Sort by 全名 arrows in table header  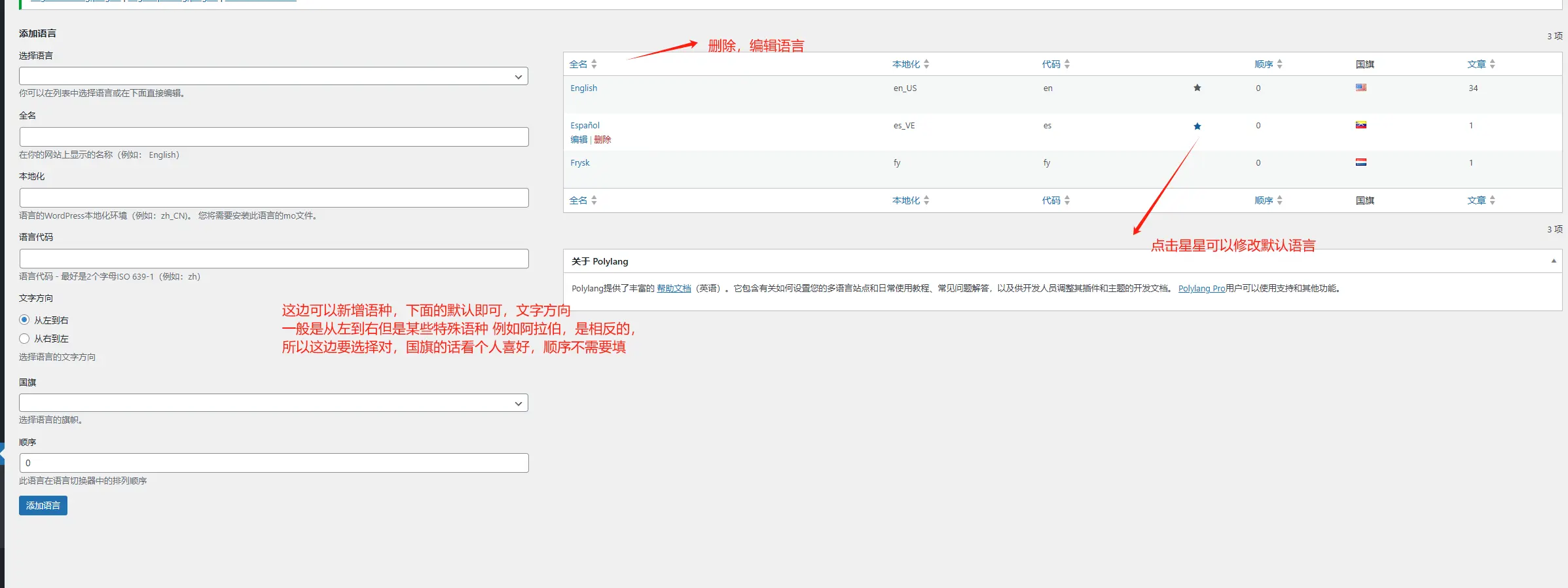(x=594, y=64)
